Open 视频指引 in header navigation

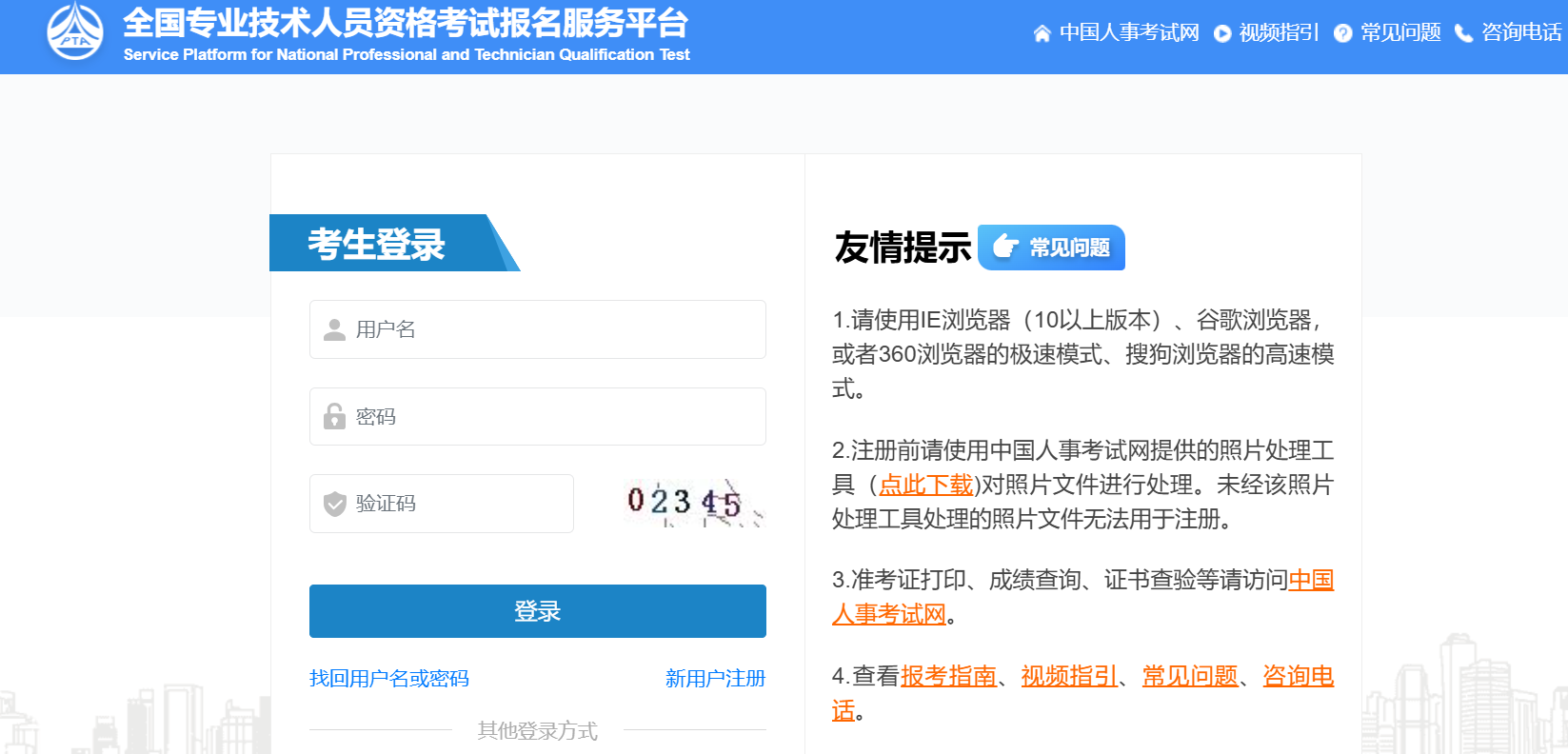(x=1279, y=32)
